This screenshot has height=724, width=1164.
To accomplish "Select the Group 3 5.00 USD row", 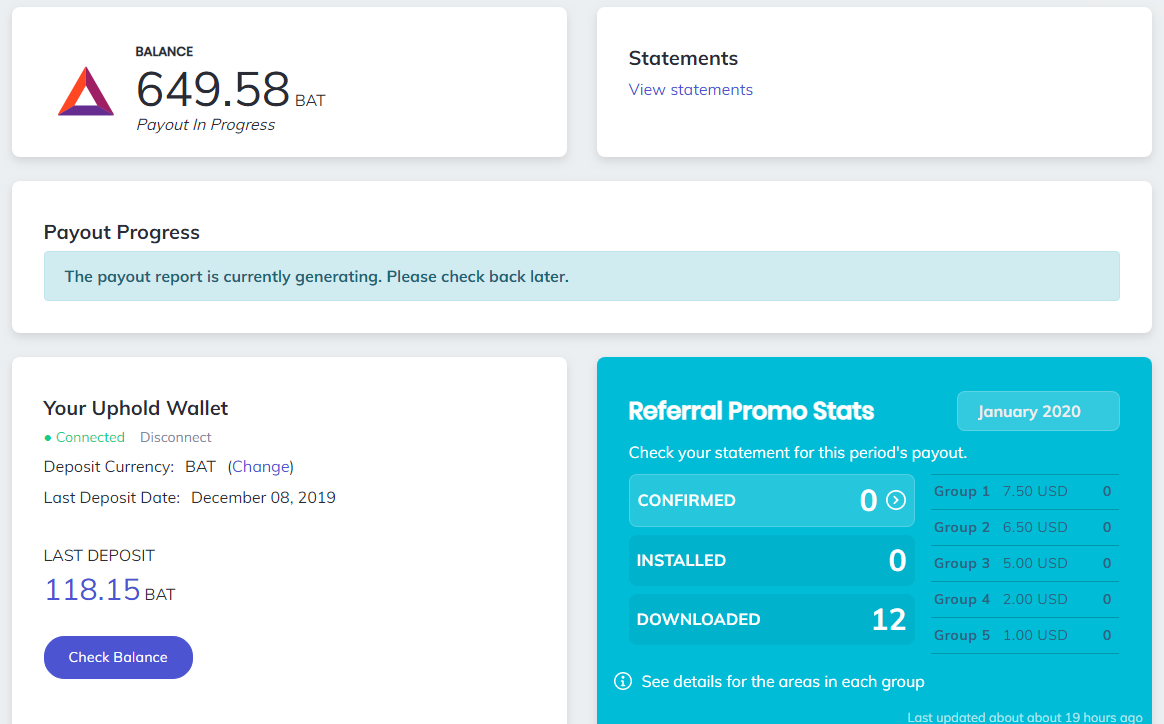I will click(1024, 563).
